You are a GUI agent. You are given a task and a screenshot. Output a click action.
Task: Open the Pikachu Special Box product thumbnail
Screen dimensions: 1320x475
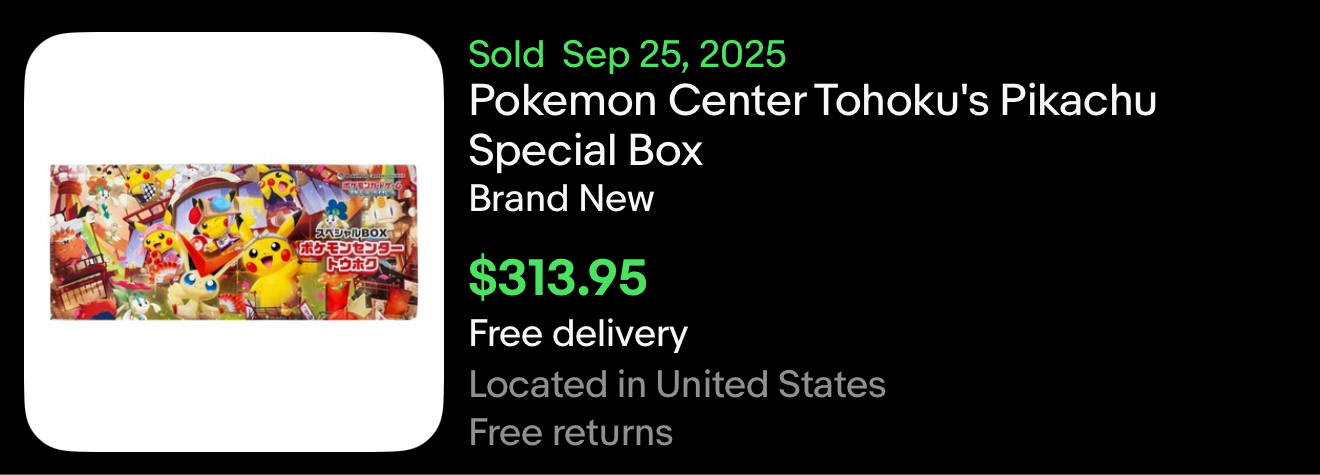pos(234,242)
